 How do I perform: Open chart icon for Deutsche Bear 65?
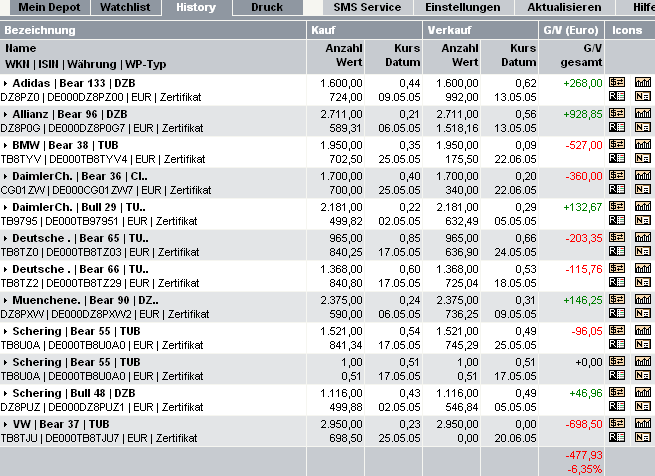pos(642,238)
